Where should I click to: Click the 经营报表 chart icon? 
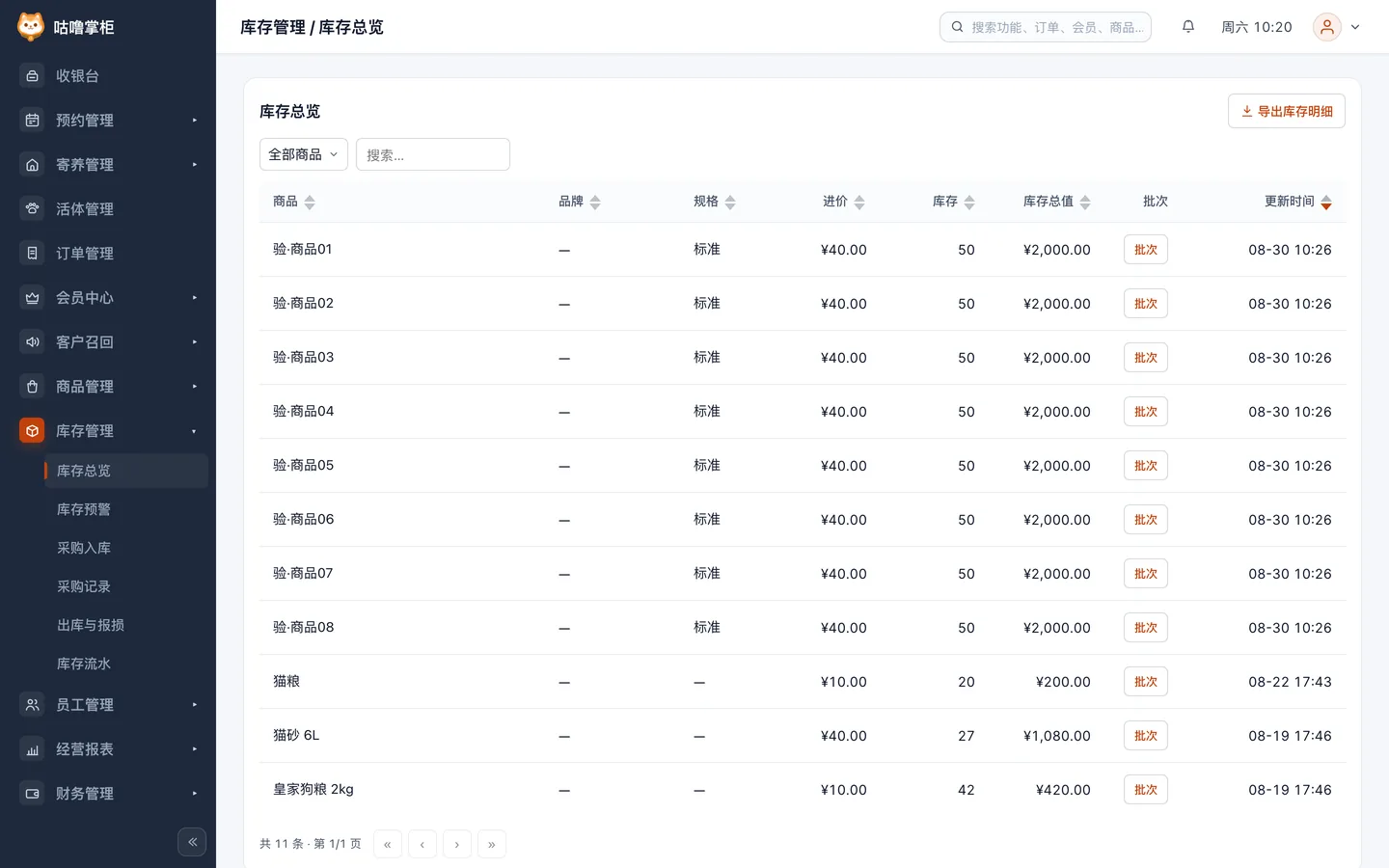[x=32, y=749]
